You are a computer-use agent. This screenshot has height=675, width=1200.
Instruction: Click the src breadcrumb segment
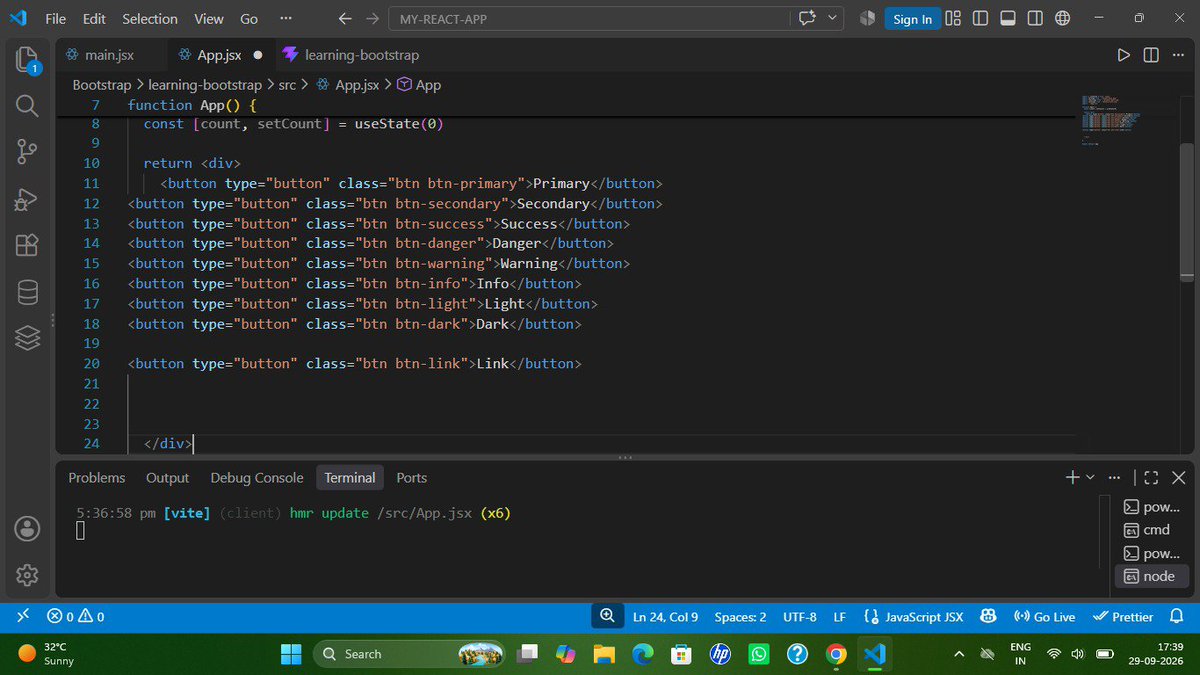click(287, 85)
